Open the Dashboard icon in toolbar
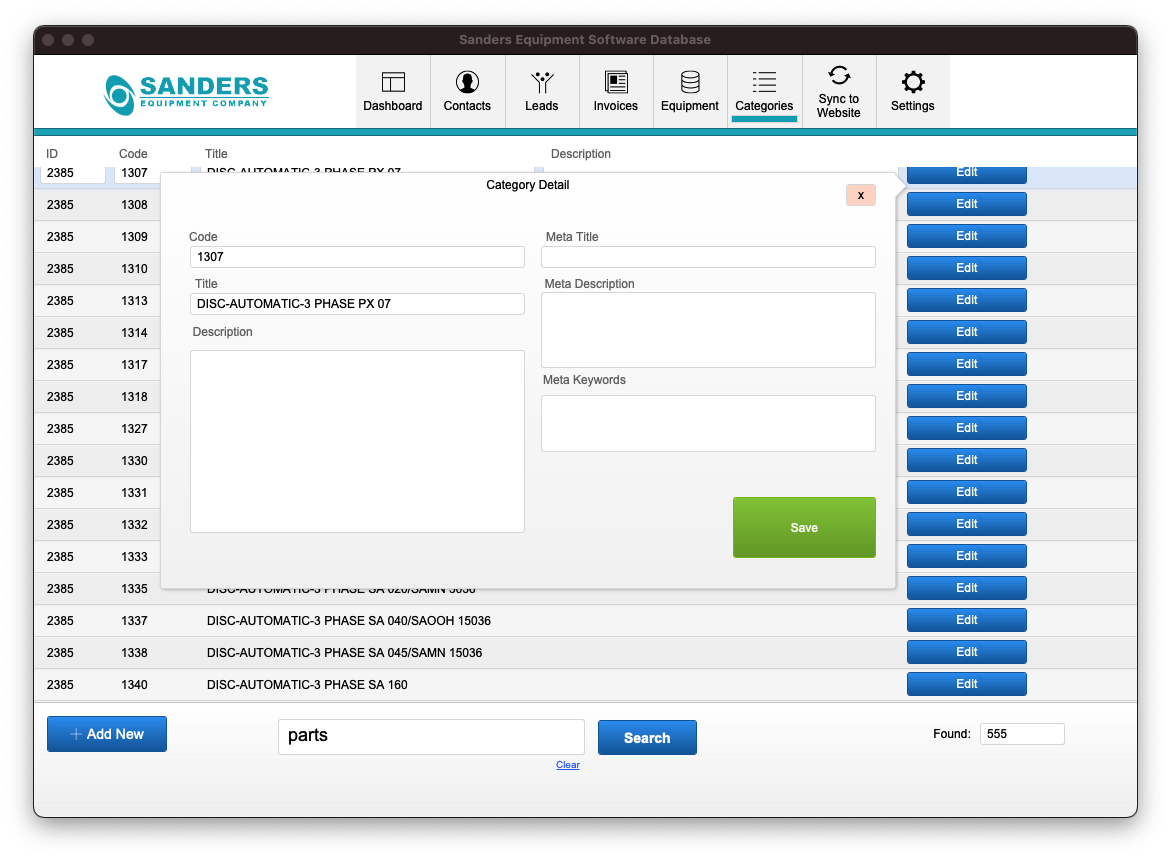1171x859 pixels. [x=392, y=83]
